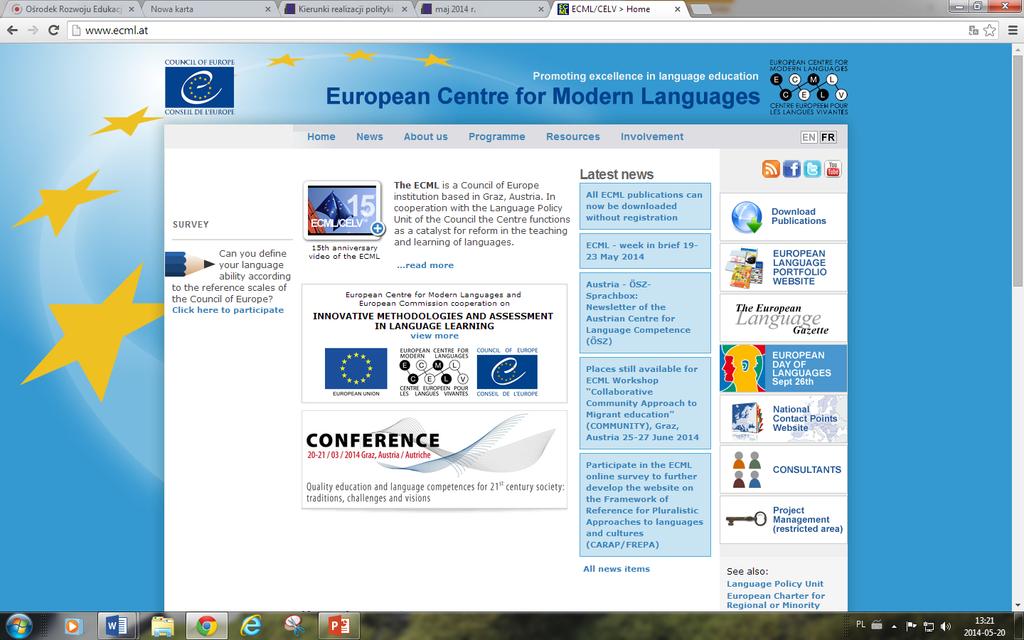Open Internet Explorer from the taskbar
The image size is (1024, 640).
coord(251,626)
